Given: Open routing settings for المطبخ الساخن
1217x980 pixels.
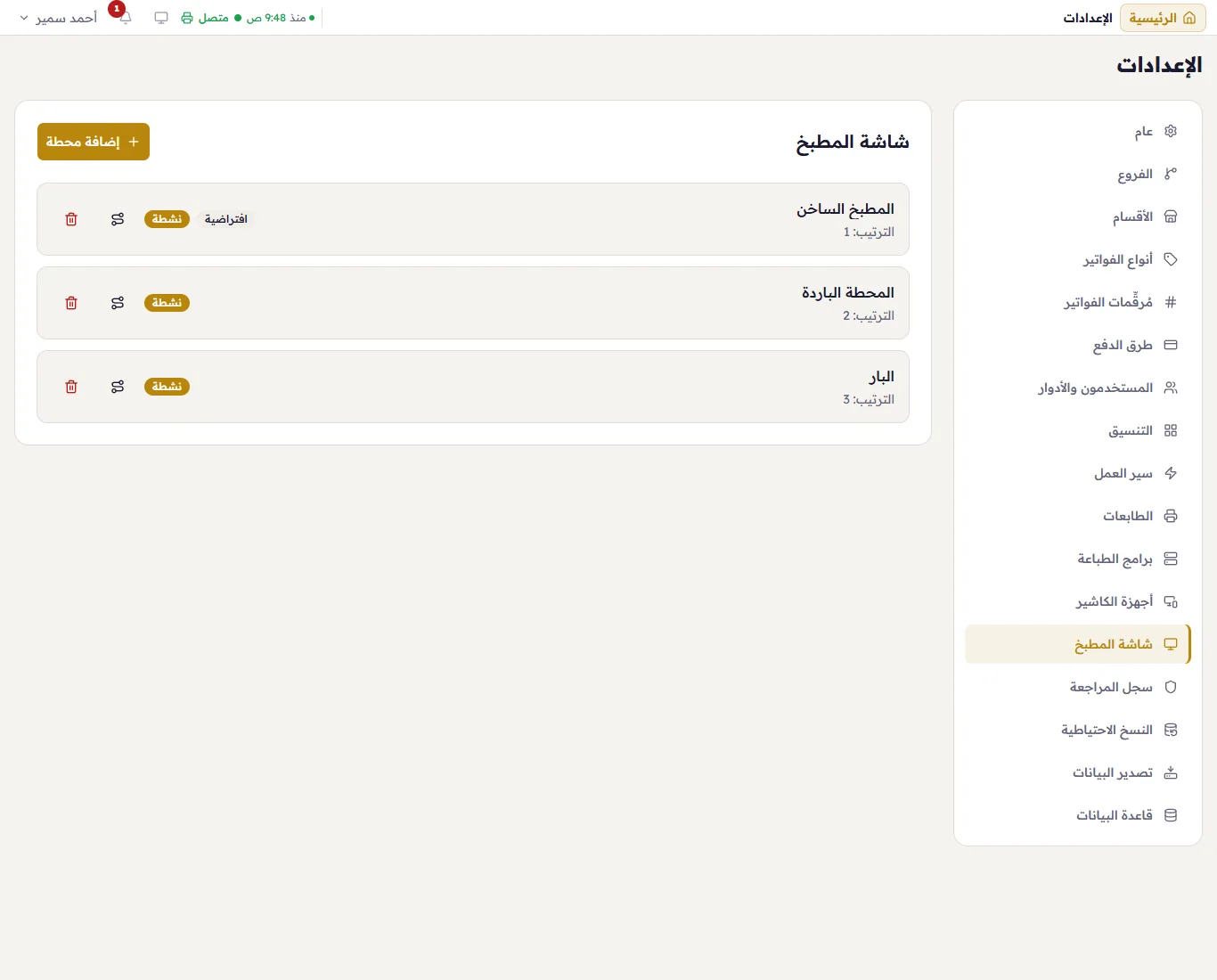Looking at the screenshot, I should pyautogui.click(x=118, y=219).
